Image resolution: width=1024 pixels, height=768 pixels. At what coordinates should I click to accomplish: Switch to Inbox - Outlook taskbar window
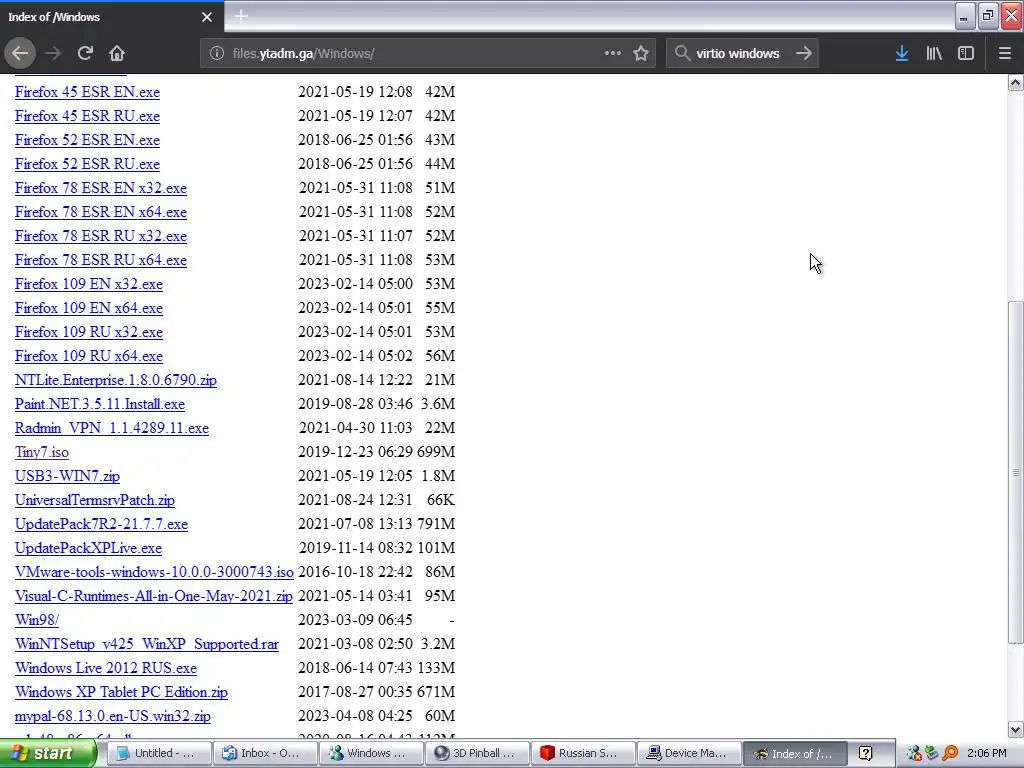264,753
